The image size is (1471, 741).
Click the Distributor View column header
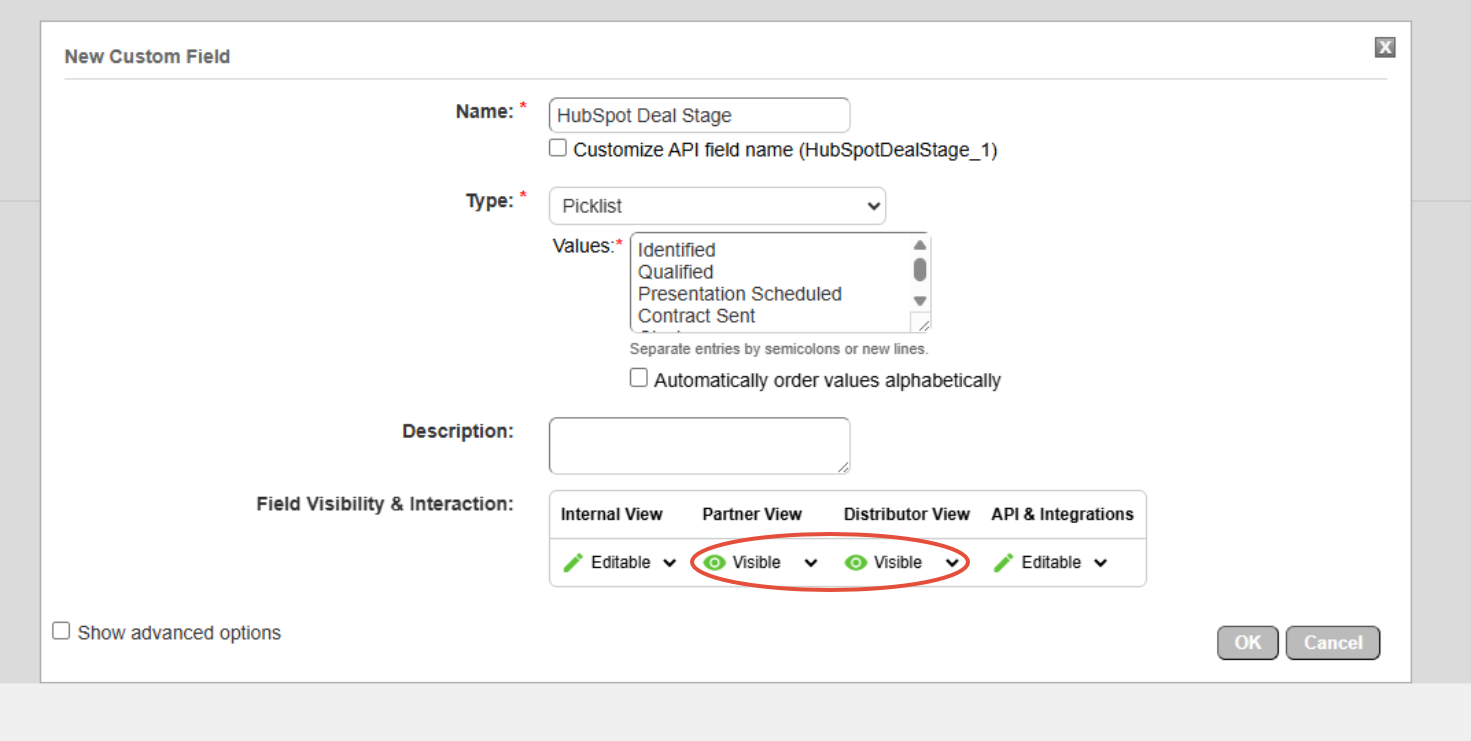[x=907, y=514]
